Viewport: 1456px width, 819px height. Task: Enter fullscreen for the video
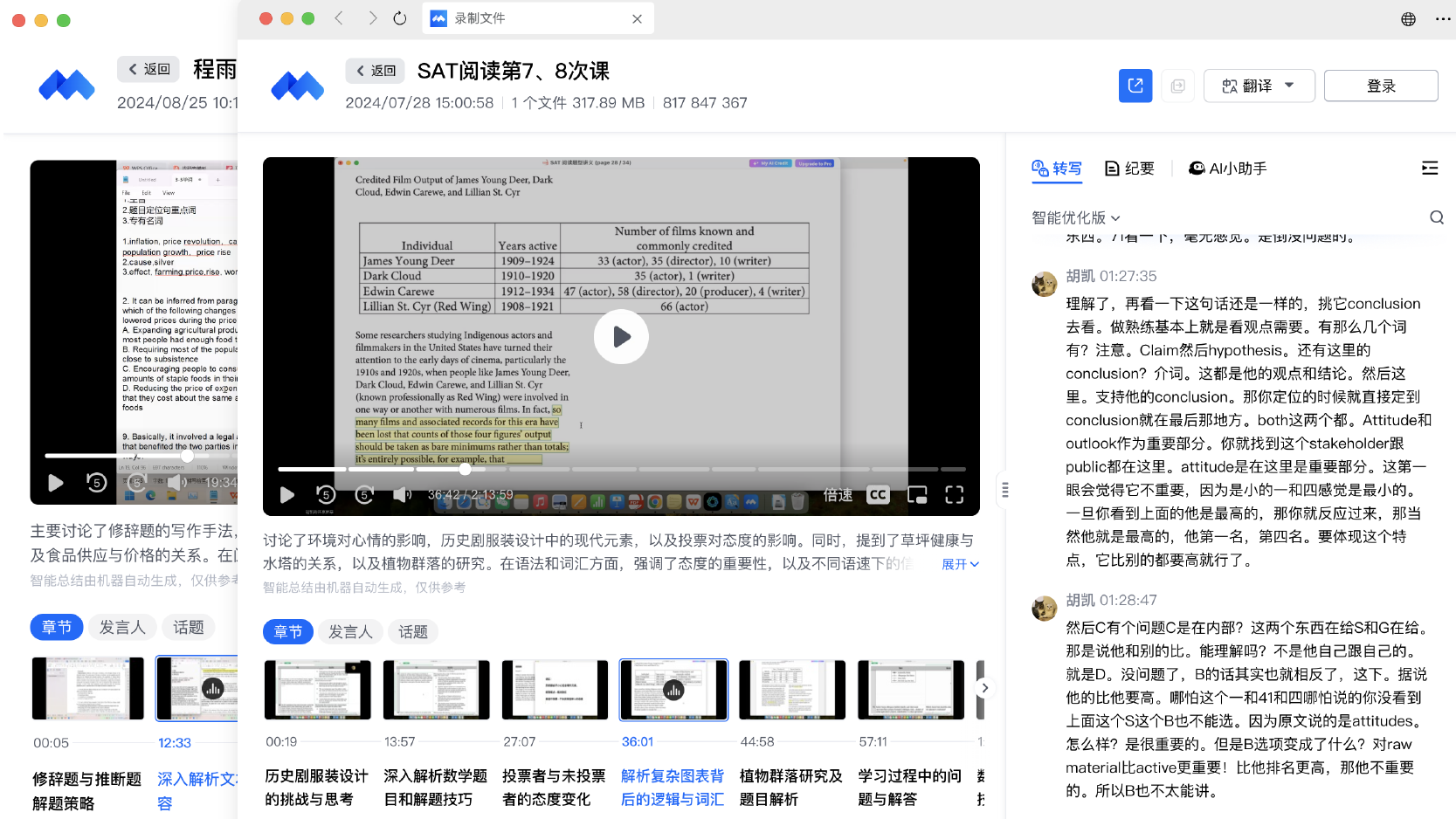tap(954, 494)
